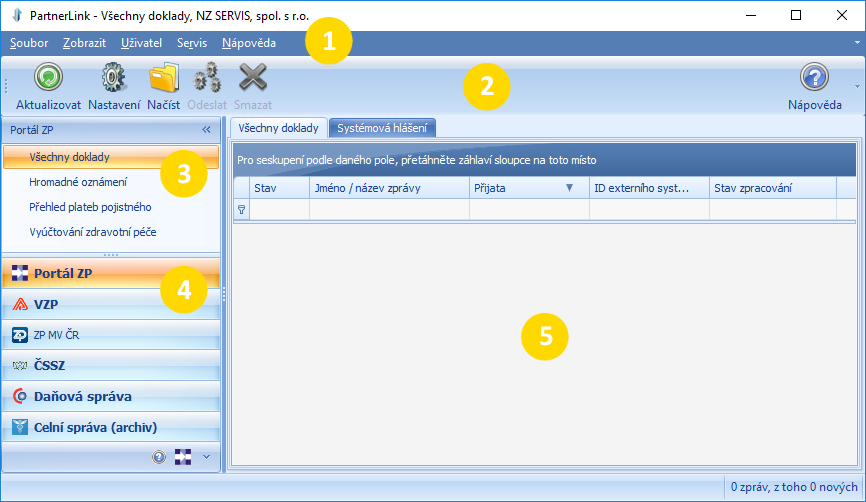The height and width of the screenshot is (502, 866).
Task: Open the Zobrazit menu
Action: point(85,43)
